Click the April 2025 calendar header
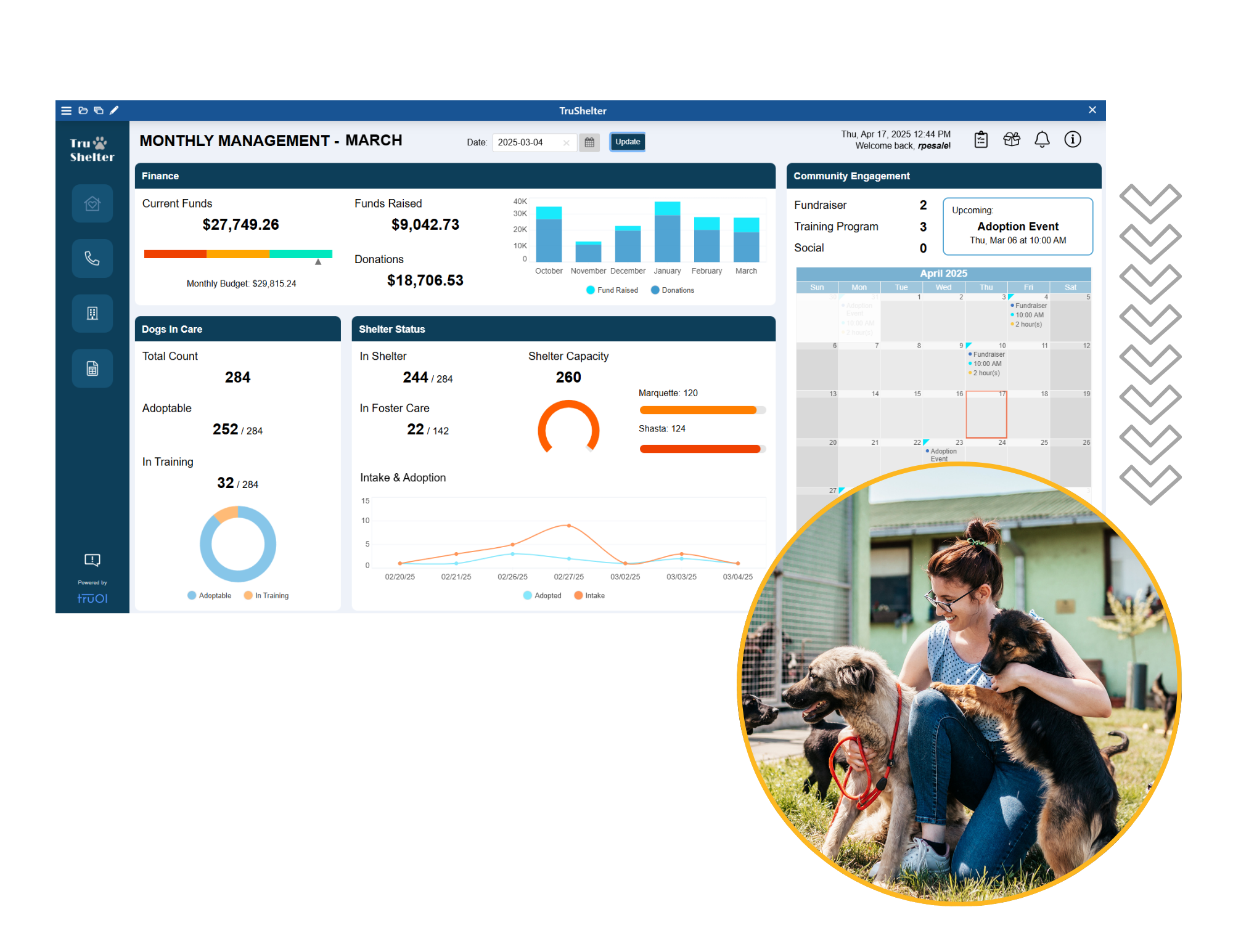 click(943, 274)
